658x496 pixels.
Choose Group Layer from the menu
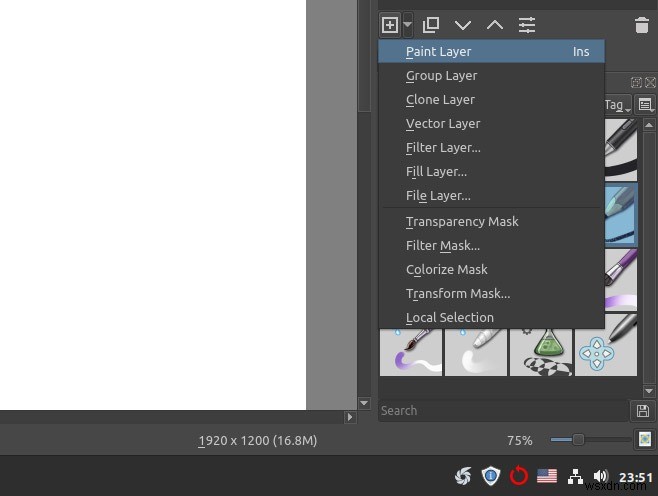pyautogui.click(x=491, y=76)
